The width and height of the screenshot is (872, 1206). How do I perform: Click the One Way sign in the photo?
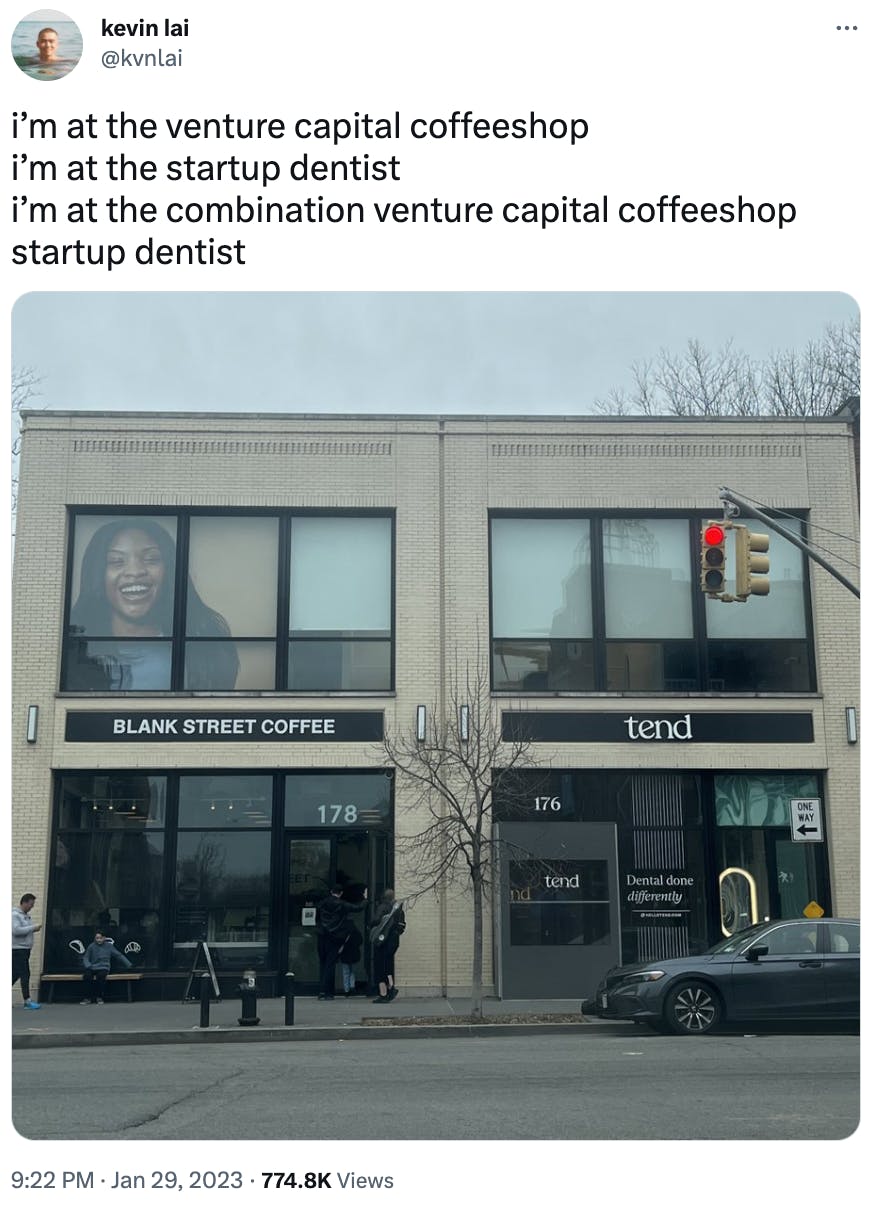tap(806, 820)
